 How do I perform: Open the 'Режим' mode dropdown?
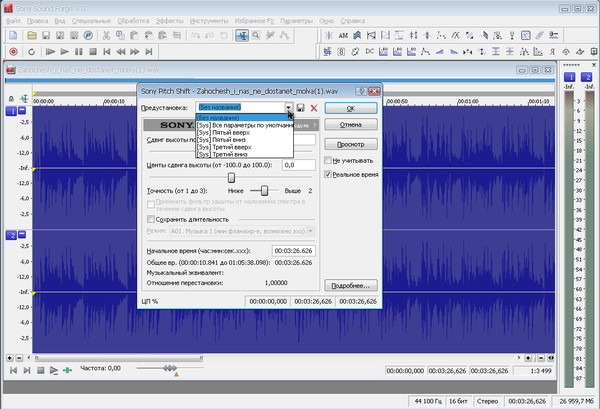coord(311,231)
